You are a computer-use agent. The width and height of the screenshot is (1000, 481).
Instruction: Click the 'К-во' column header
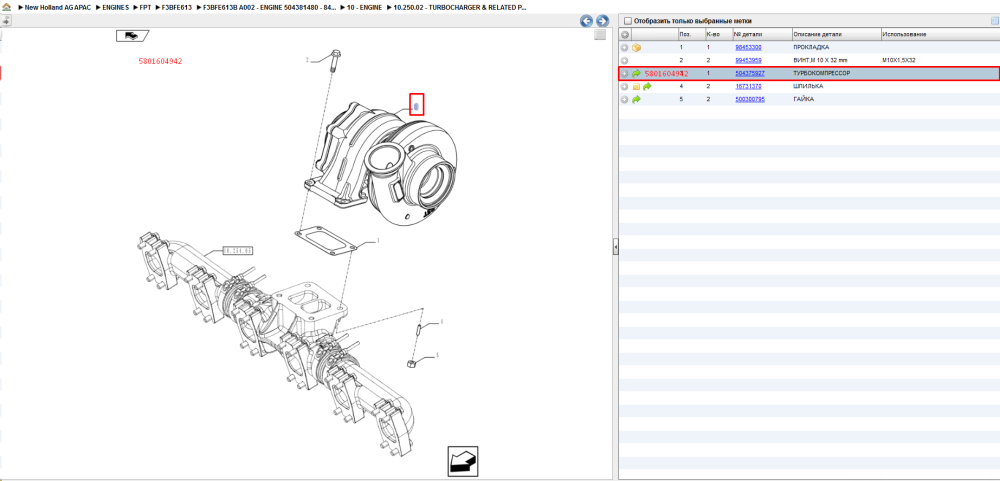717,34
